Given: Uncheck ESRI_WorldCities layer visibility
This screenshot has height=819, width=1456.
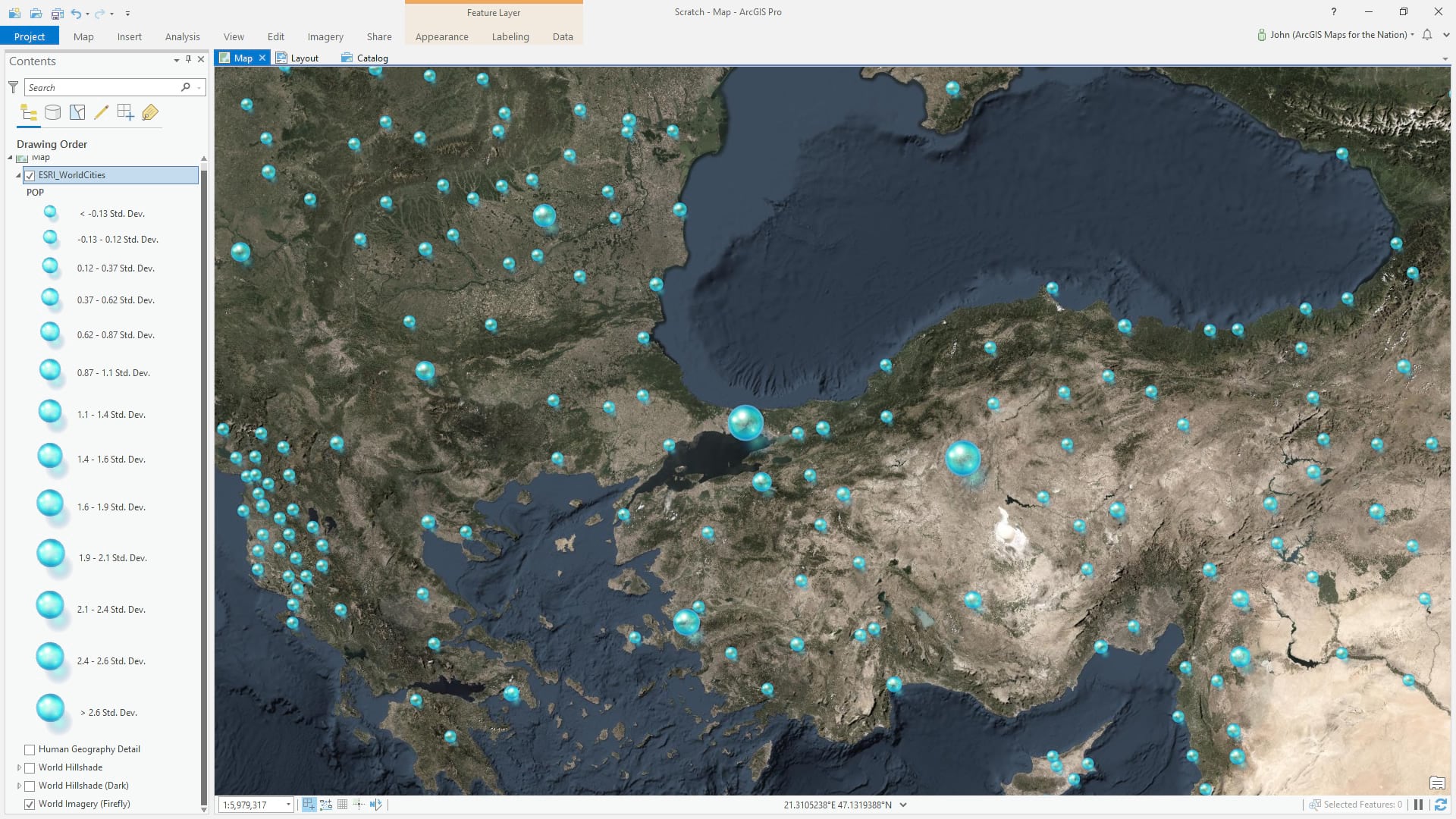Looking at the screenshot, I should click(x=30, y=175).
